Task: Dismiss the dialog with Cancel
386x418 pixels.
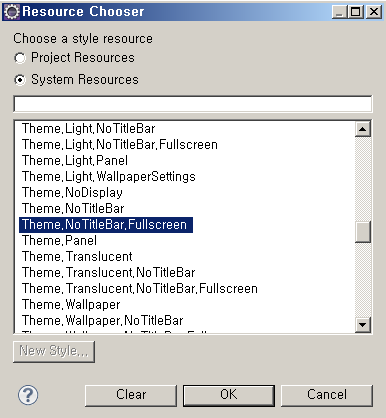Action: coord(327,395)
